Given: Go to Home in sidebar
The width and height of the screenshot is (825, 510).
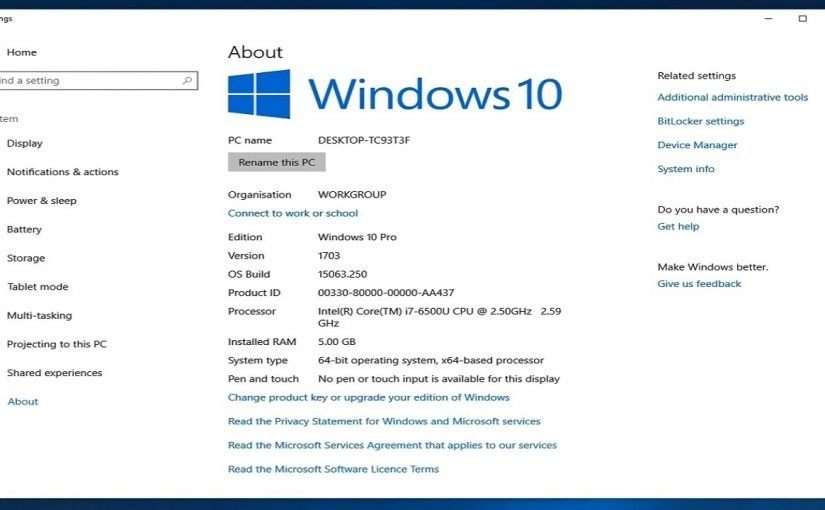Looking at the screenshot, I should tap(22, 52).
